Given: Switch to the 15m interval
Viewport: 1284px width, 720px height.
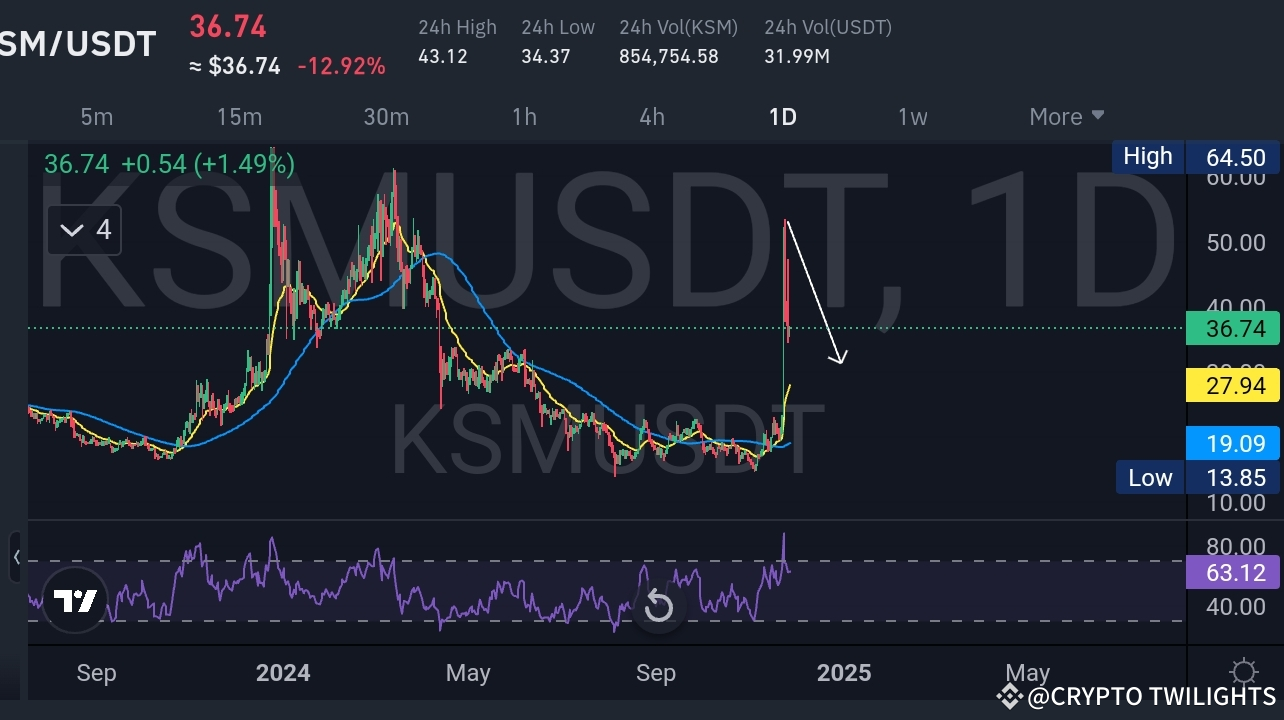Looking at the screenshot, I should [x=239, y=116].
